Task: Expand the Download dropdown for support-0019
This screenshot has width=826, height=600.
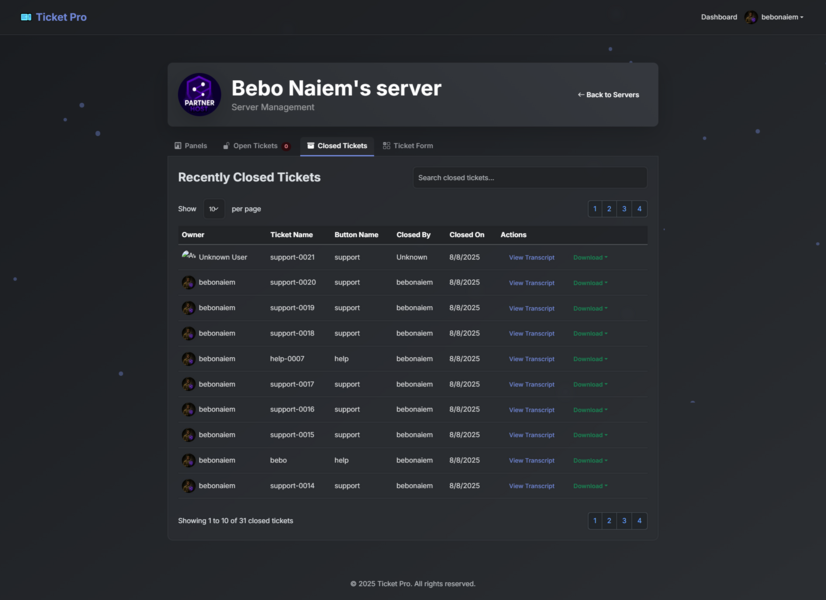Action: click(590, 309)
